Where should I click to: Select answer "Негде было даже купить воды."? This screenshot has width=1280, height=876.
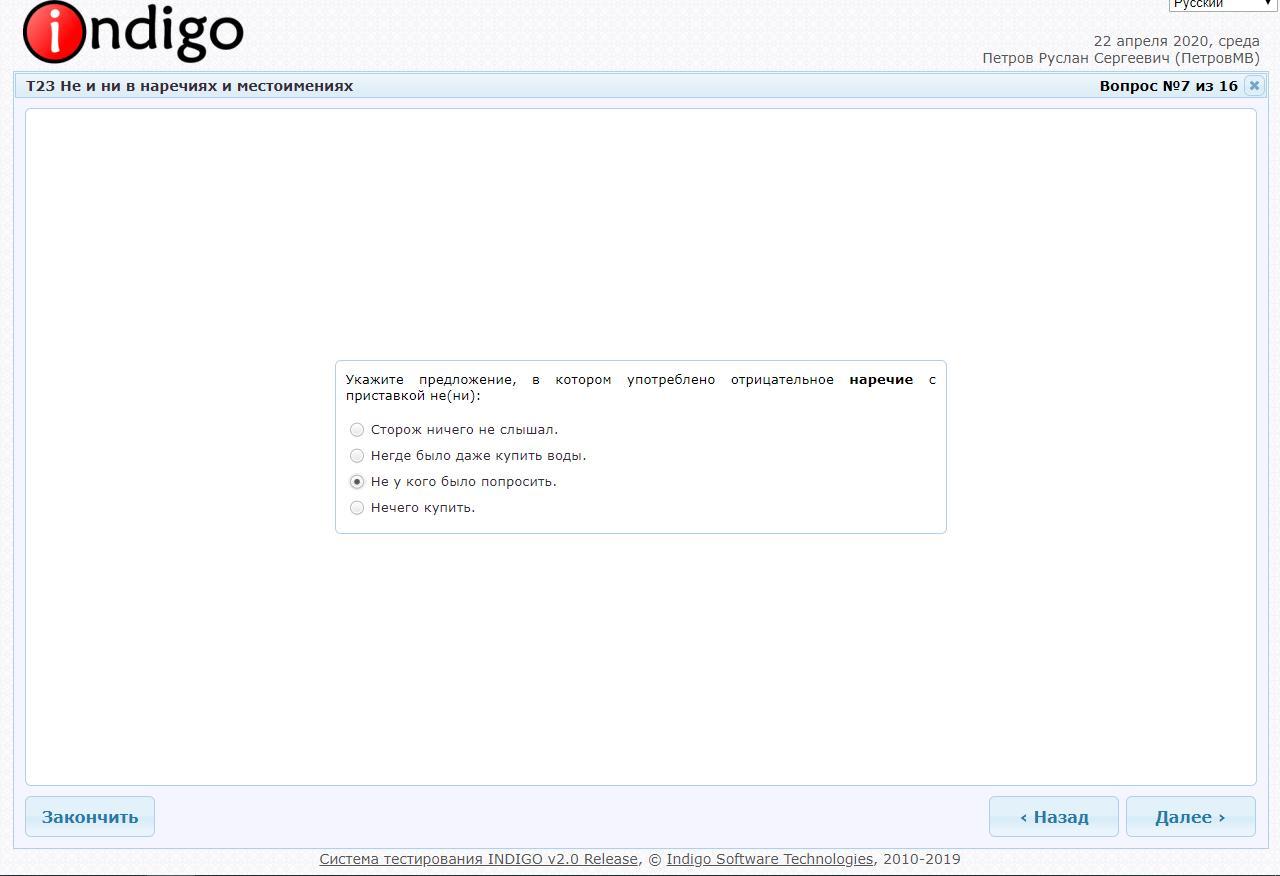coord(356,456)
